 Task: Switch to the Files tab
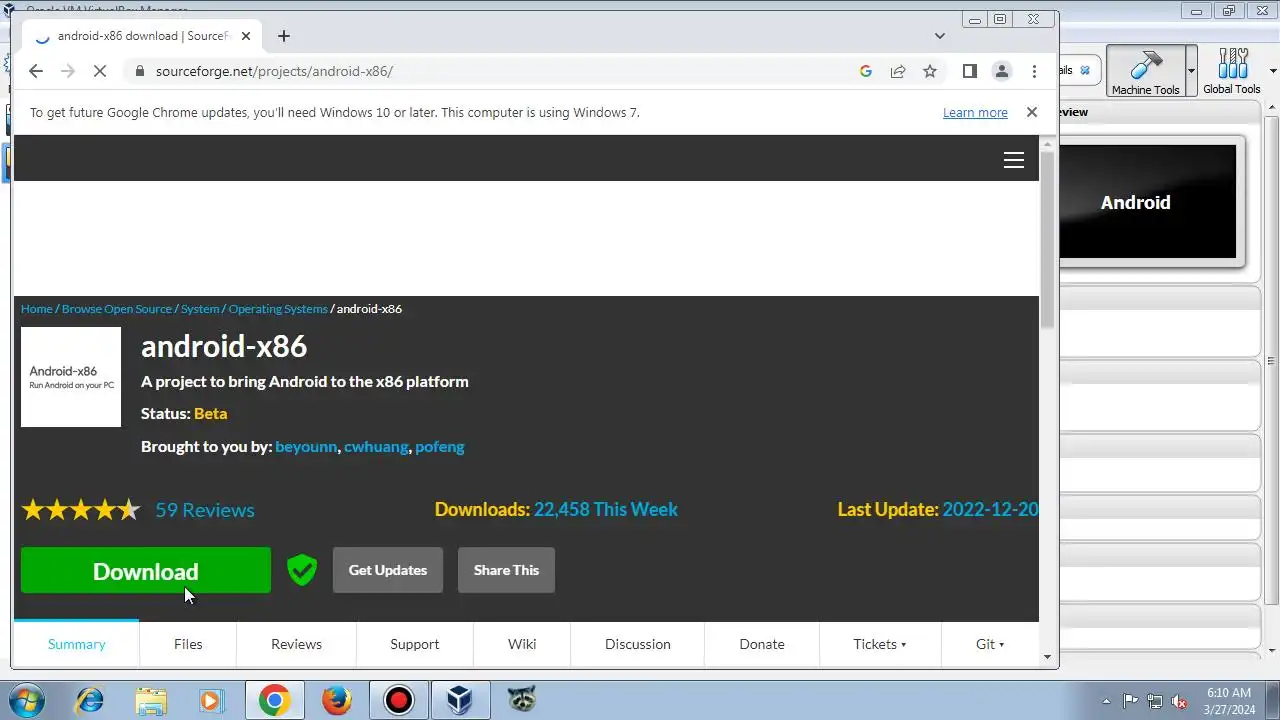(x=188, y=644)
